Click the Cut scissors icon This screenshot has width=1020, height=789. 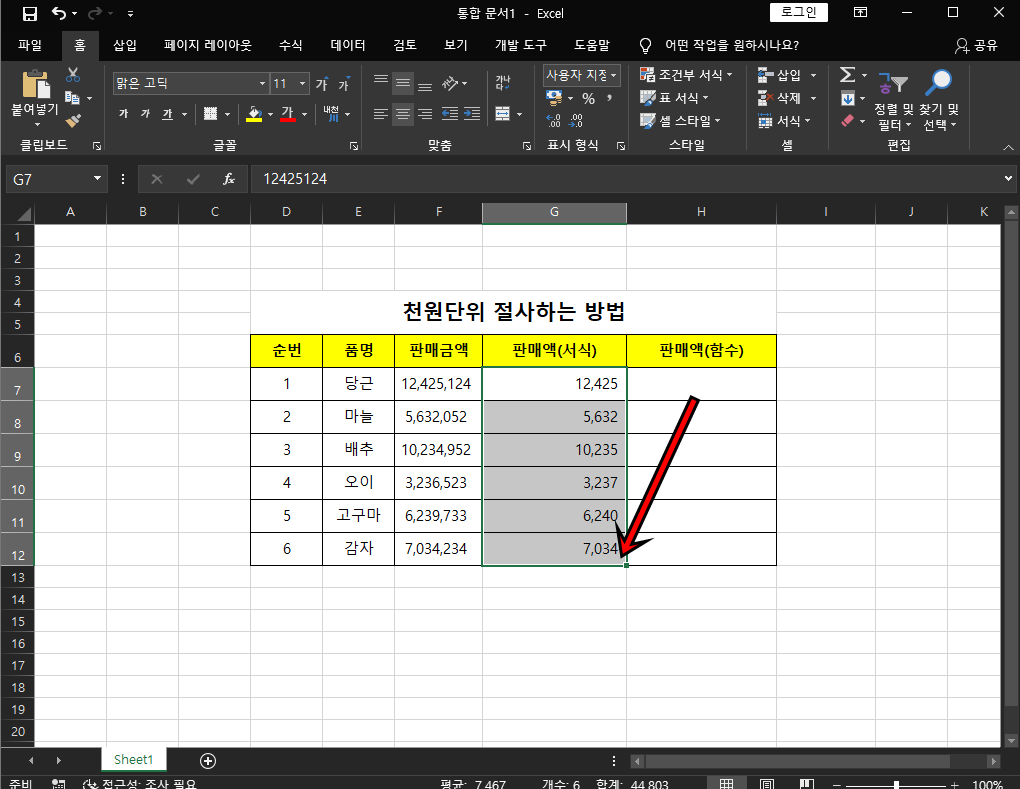tap(73, 75)
